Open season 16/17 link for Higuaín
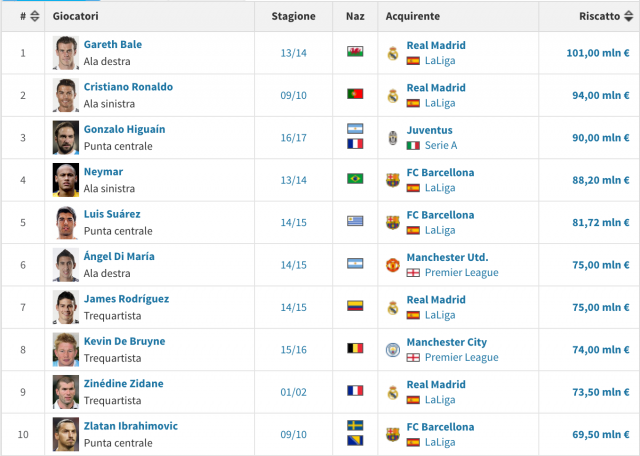This screenshot has width=640, height=456. 293,138
